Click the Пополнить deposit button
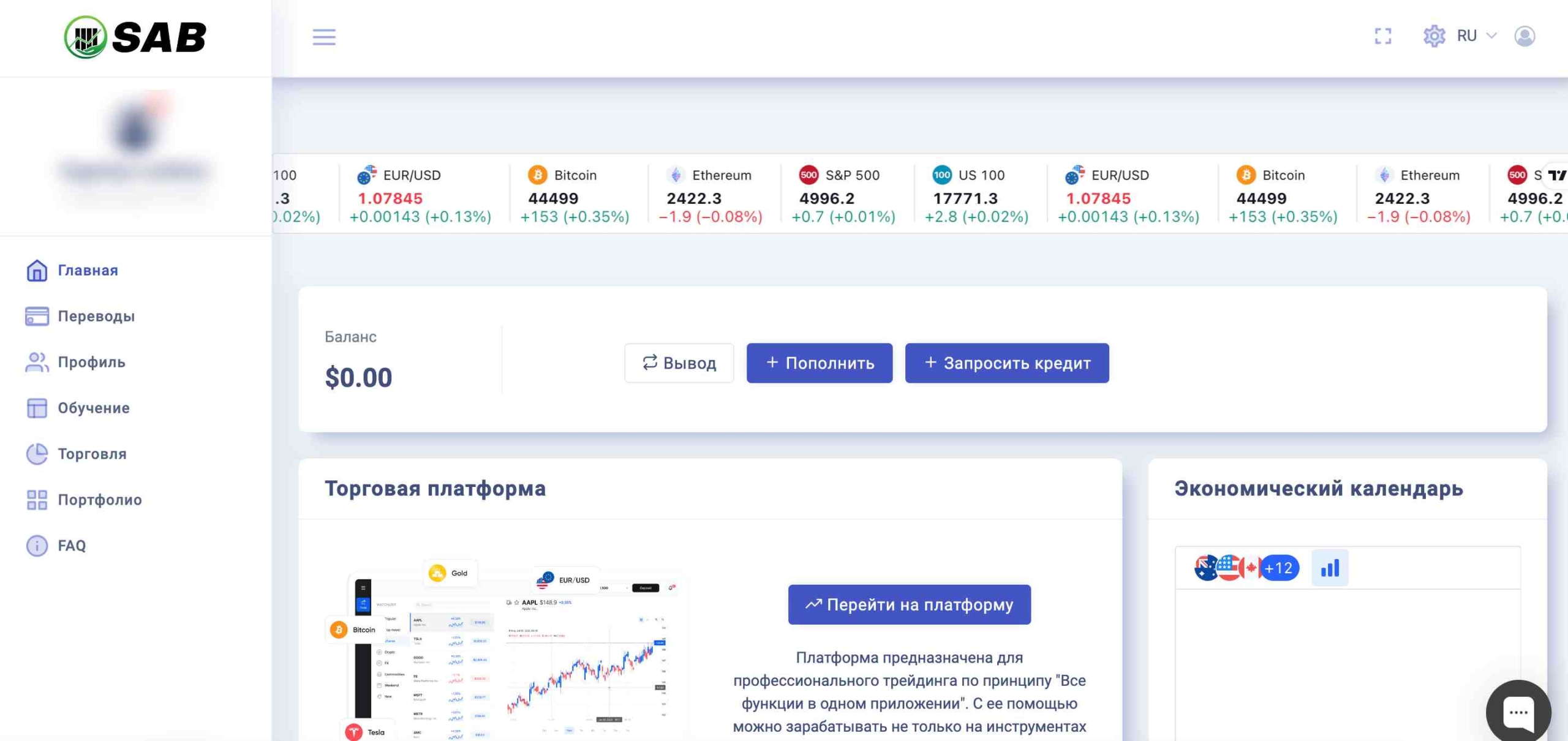This screenshot has height=741, width=1568. click(x=819, y=363)
